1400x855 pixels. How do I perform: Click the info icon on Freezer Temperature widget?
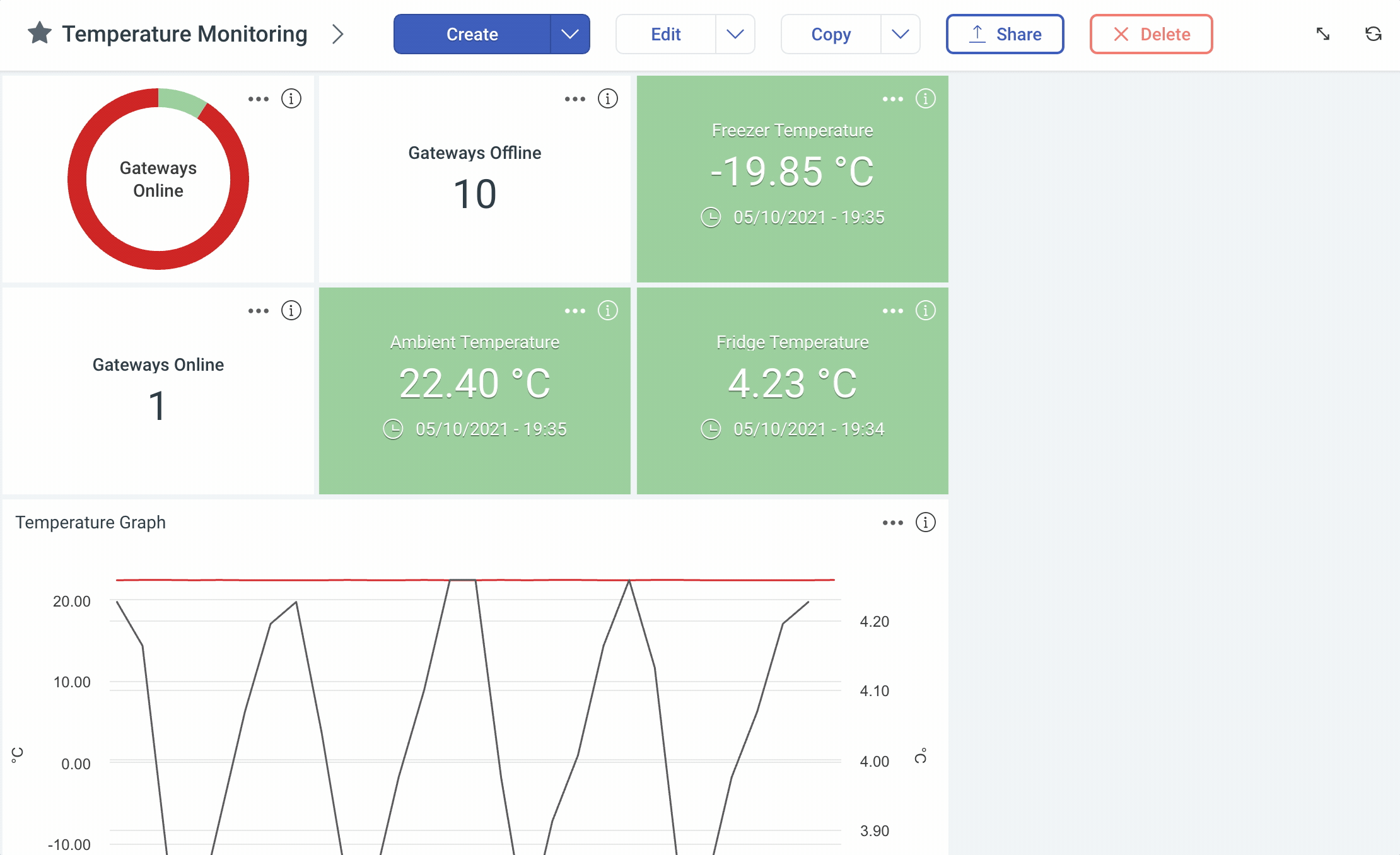(924, 98)
